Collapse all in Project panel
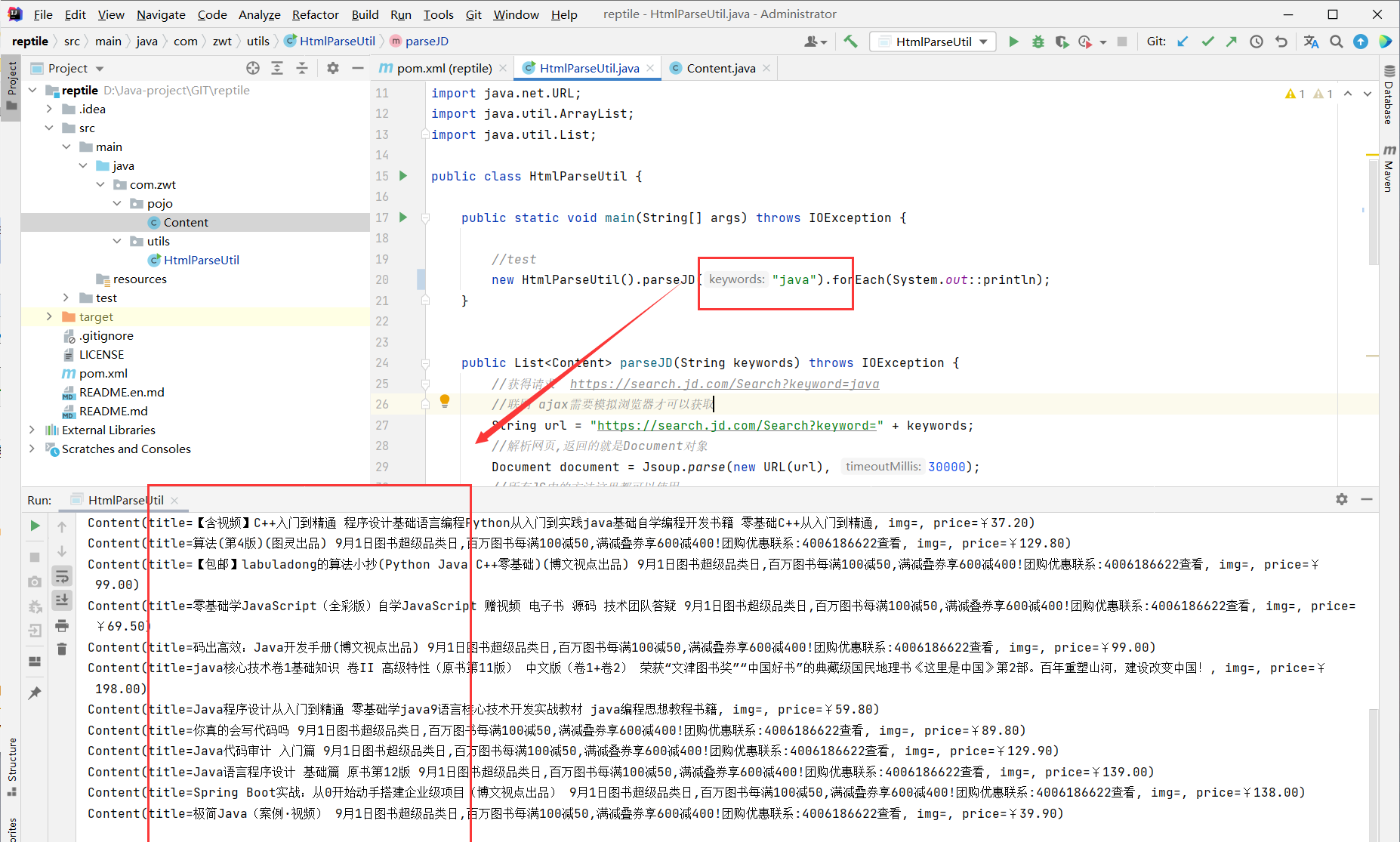The width and height of the screenshot is (1400, 842). 302,68
